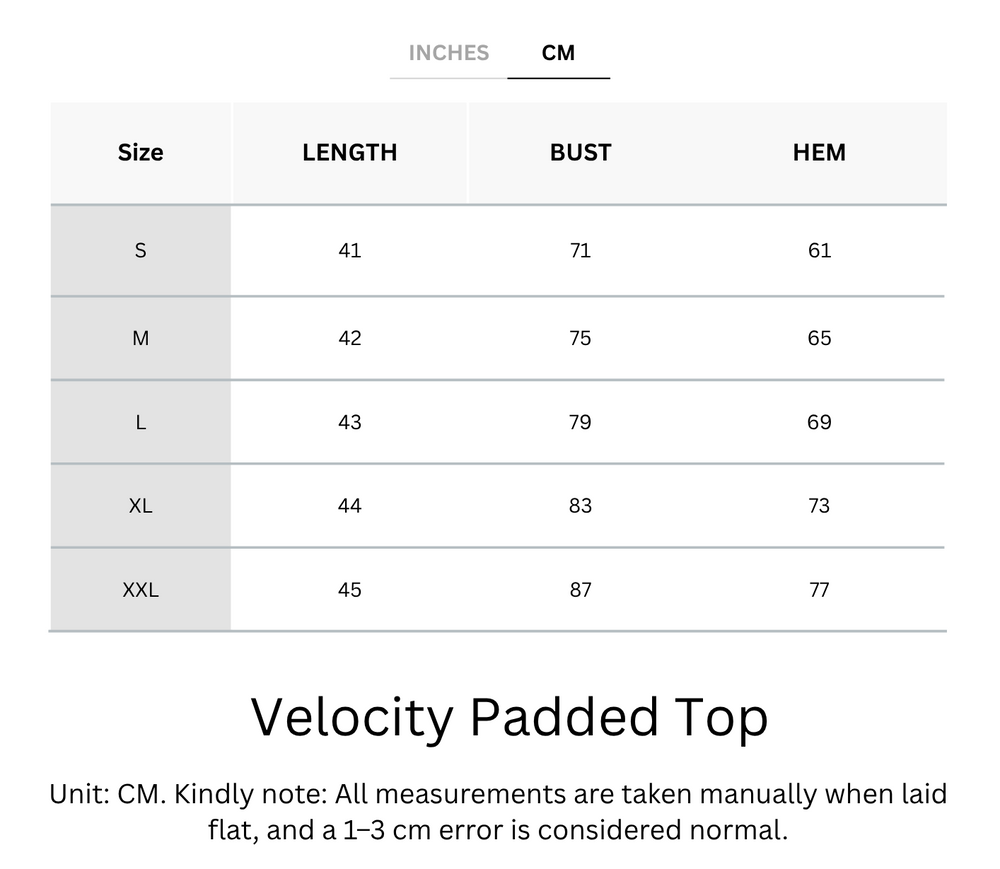Select size XXL row label
This screenshot has height=869, width=1000.
coord(140,590)
